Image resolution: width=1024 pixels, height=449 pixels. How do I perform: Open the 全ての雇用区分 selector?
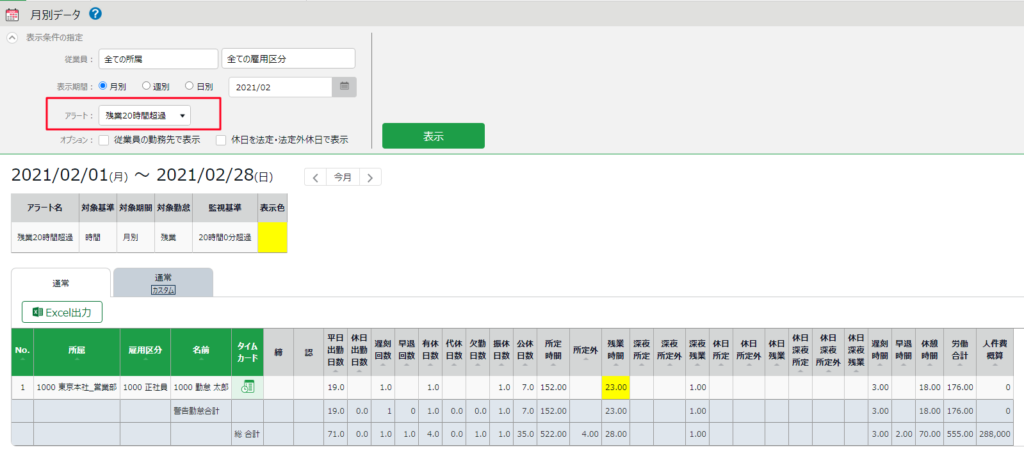tap(289, 59)
